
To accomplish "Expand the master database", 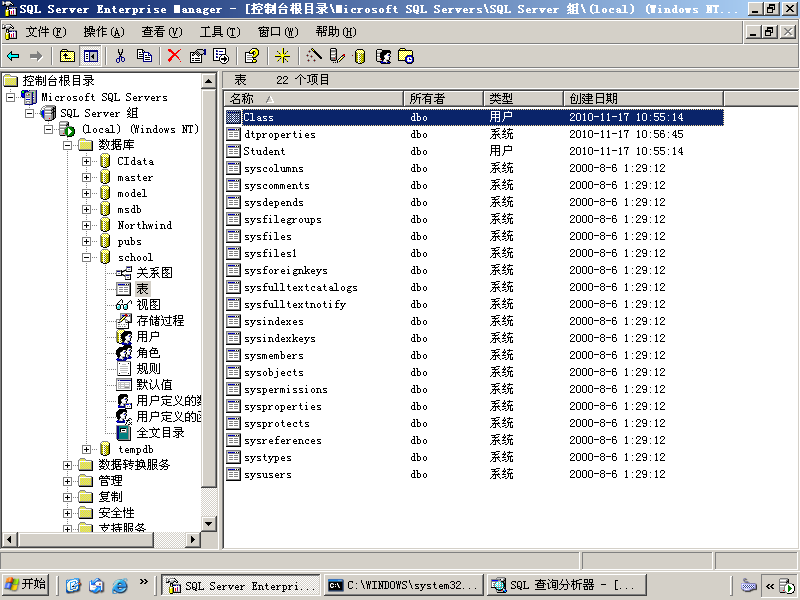I will (x=86, y=178).
